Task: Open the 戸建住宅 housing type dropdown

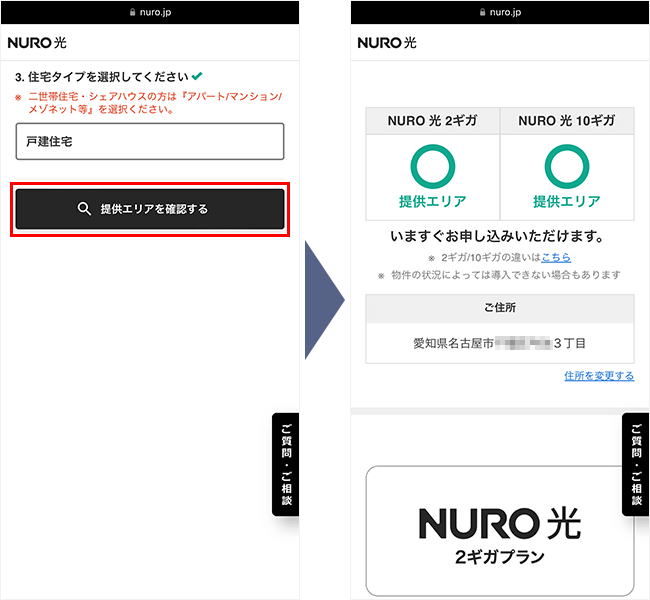Action: click(x=150, y=141)
